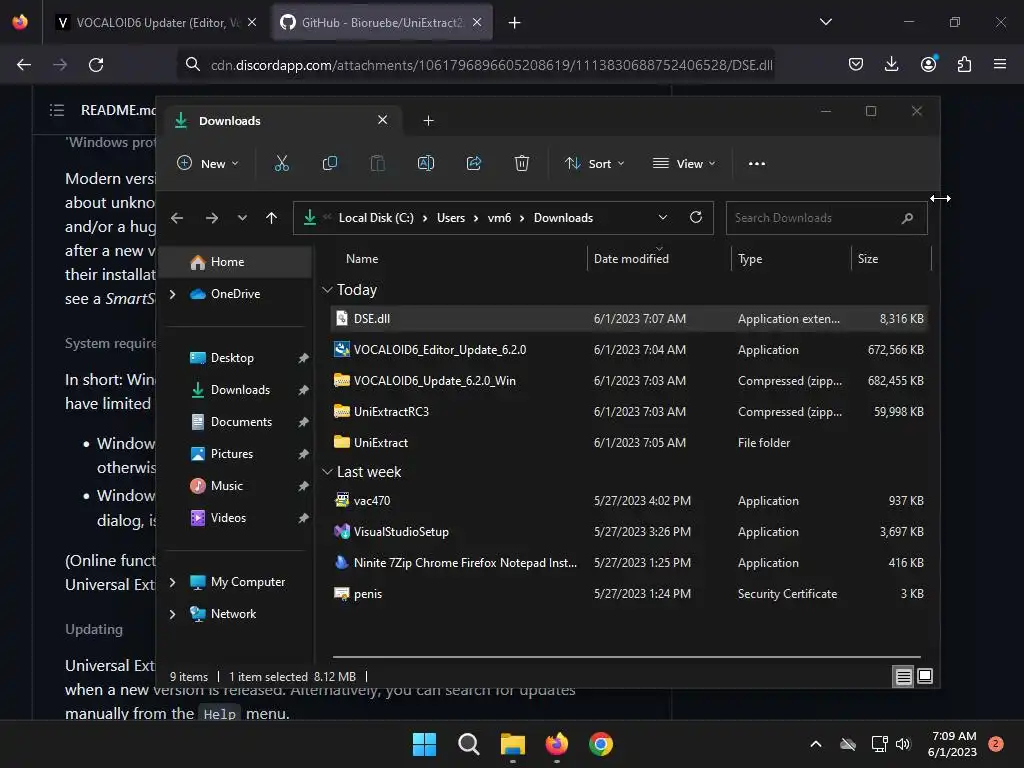1024x768 pixels.
Task: Open the View dropdown
Action: [684, 163]
